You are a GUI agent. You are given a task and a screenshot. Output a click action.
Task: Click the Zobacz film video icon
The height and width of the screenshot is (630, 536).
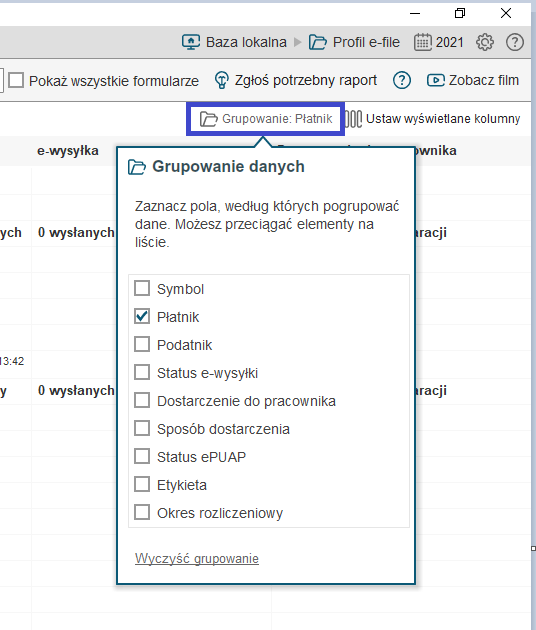(436, 80)
